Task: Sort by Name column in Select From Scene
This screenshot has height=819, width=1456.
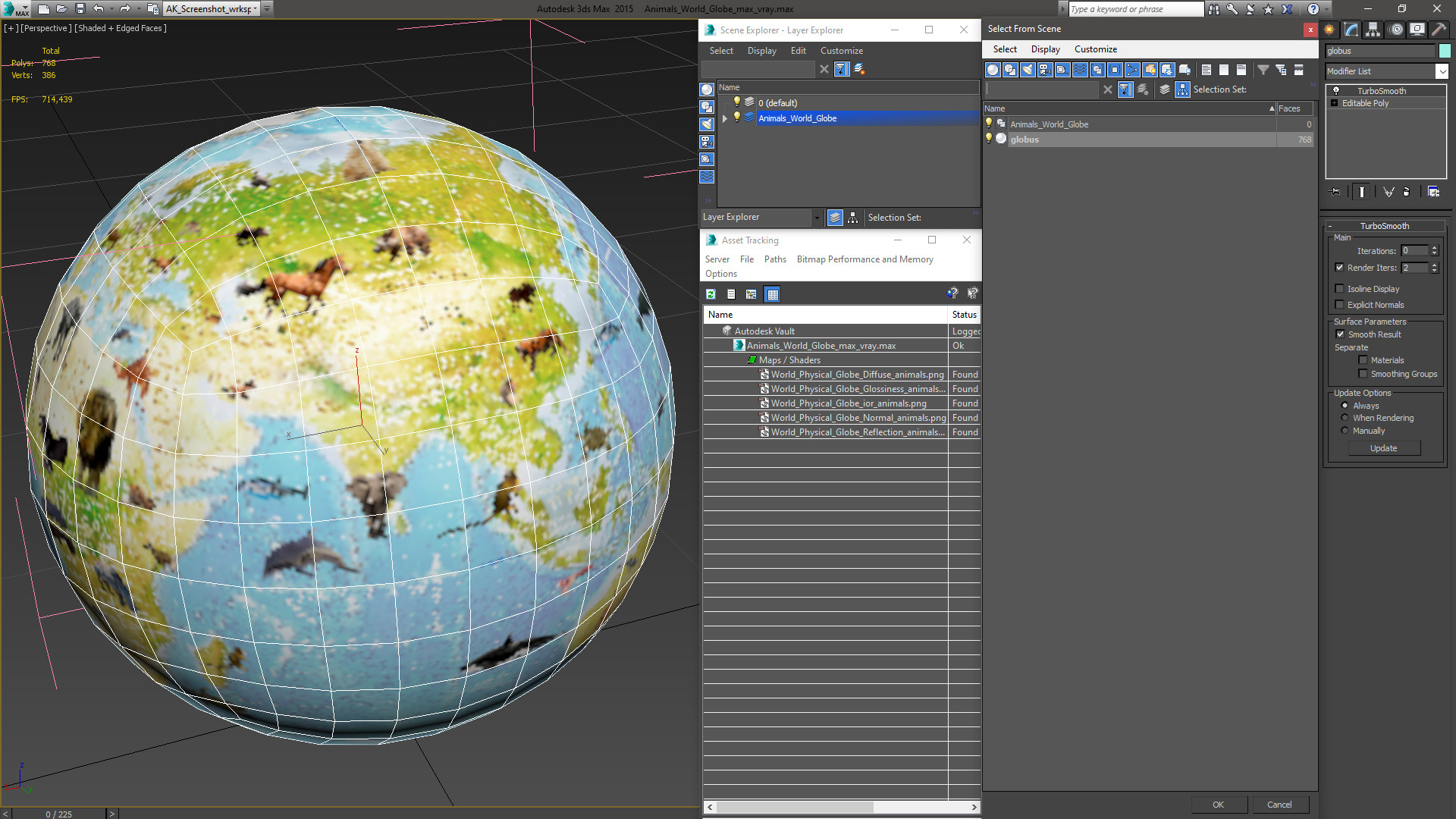Action: pyautogui.click(x=1129, y=108)
